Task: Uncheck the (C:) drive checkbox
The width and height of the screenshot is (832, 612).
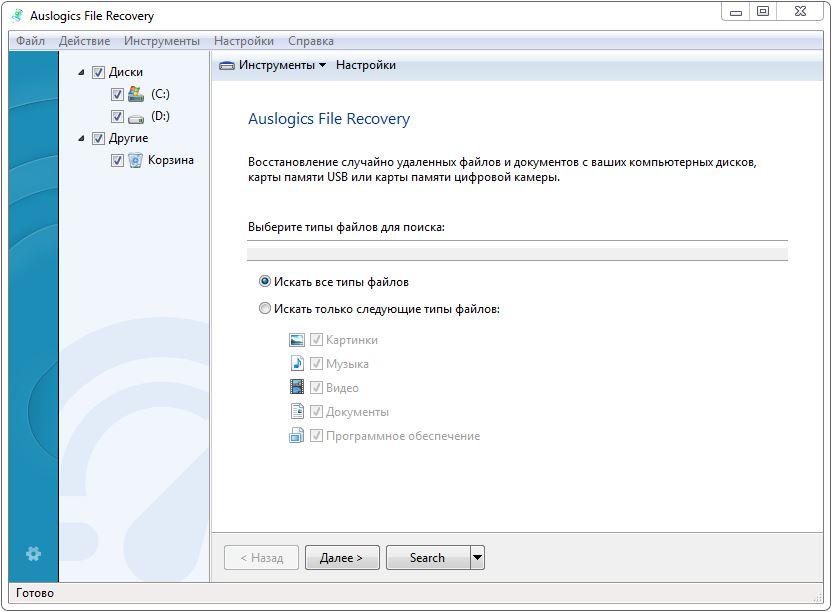Action: tap(117, 94)
